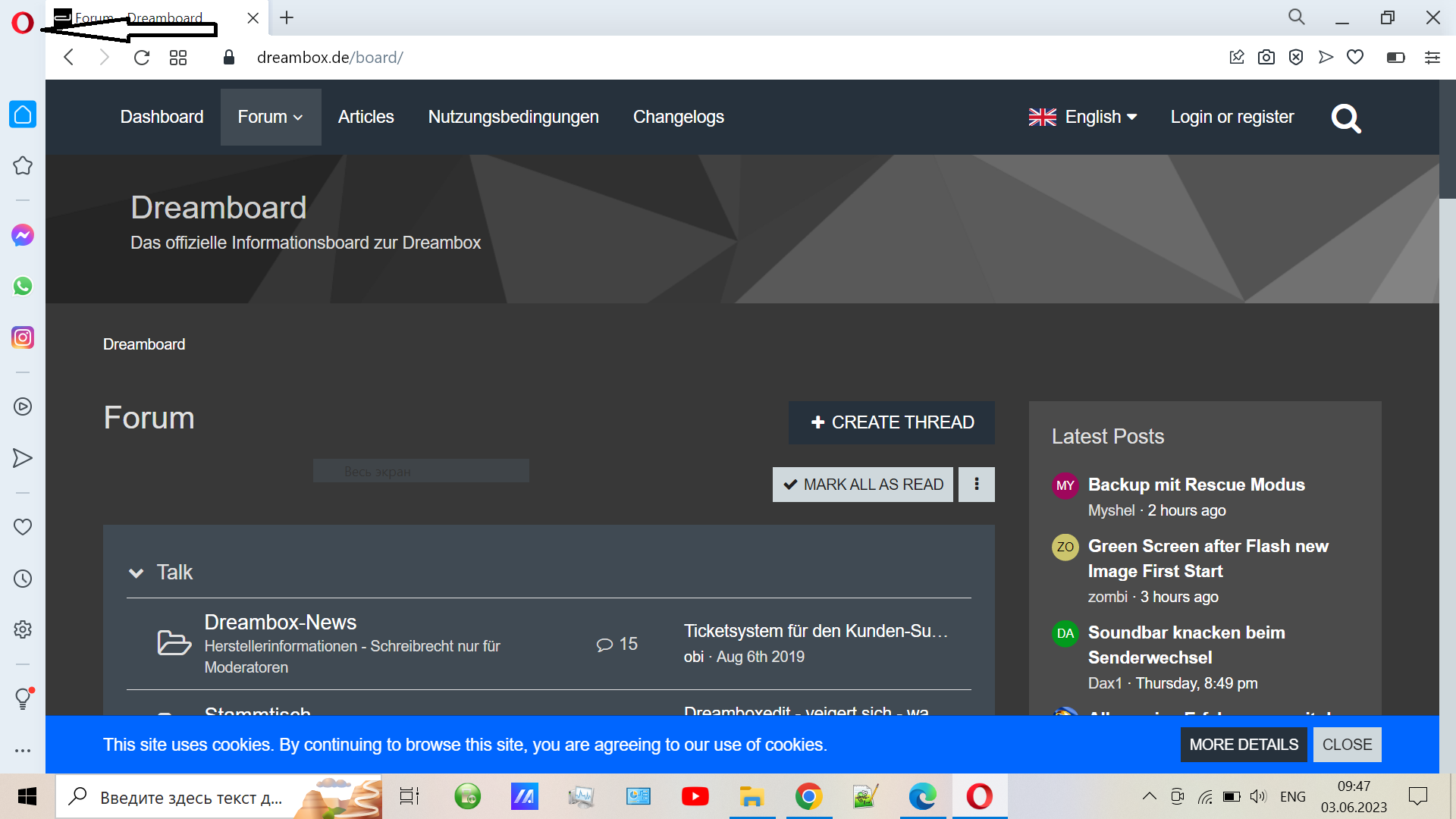
Task: Go to the Articles menu item
Action: click(x=366, y=117)
